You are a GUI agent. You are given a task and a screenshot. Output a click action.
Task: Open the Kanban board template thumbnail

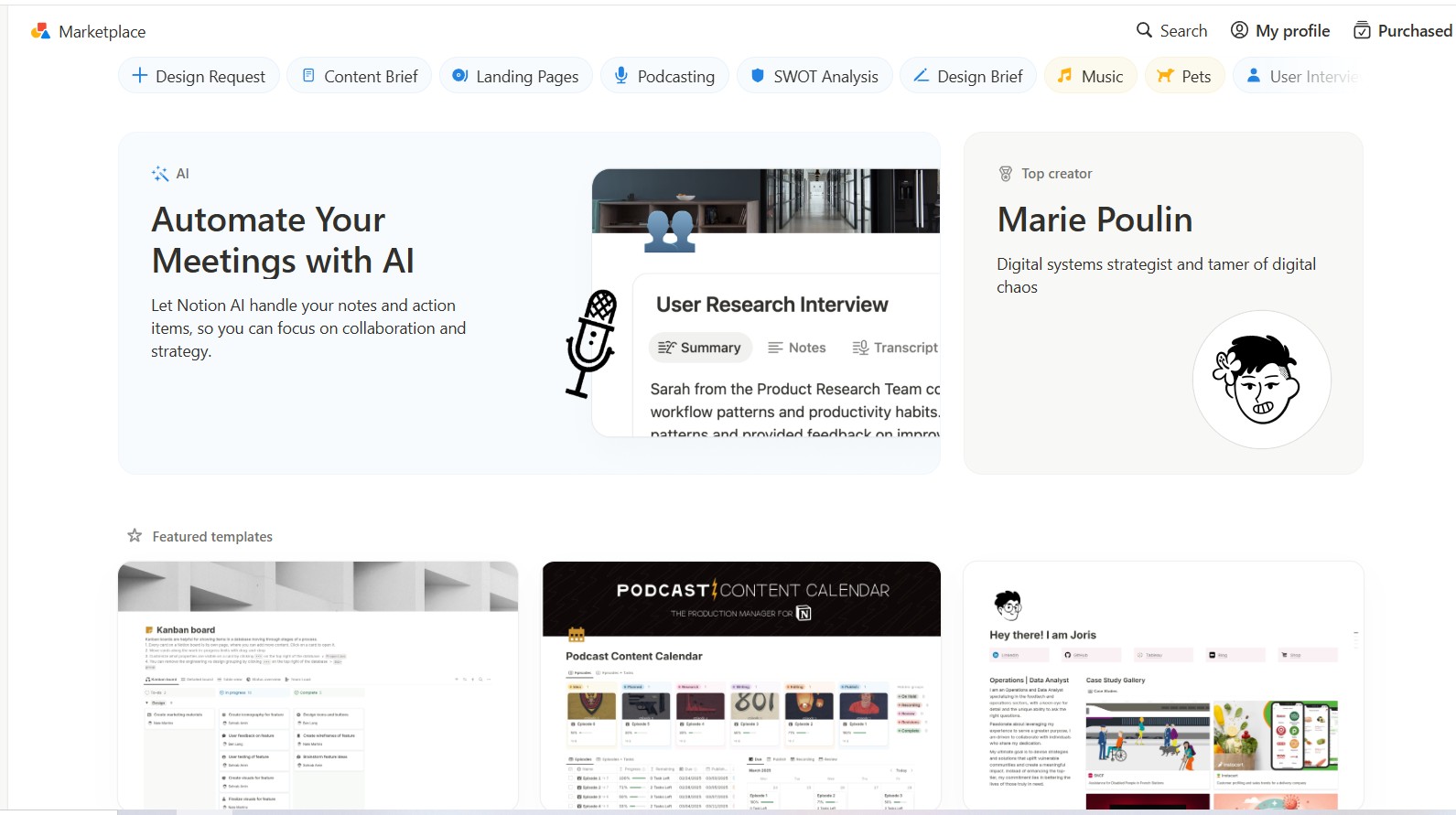318,686
